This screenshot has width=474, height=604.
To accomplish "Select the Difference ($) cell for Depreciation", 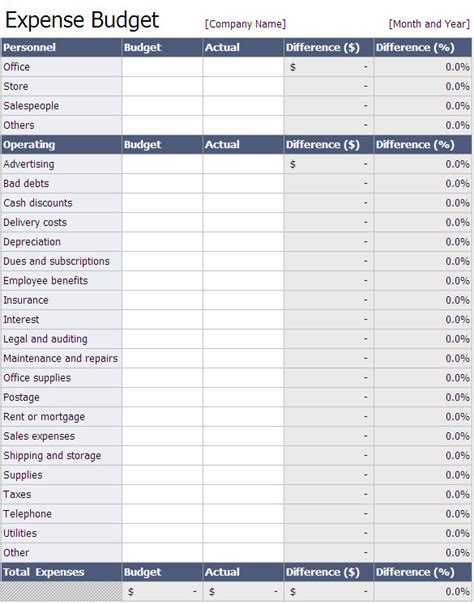I will [329, 242].
